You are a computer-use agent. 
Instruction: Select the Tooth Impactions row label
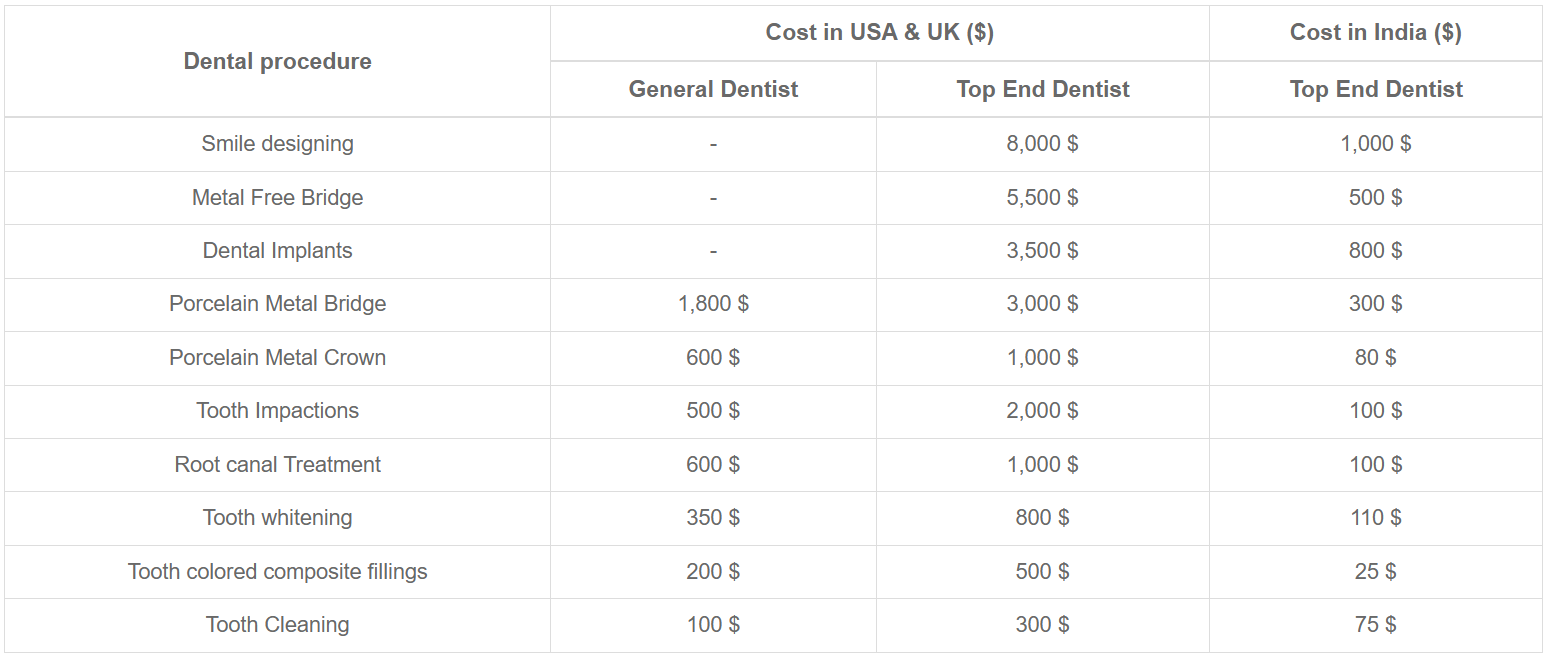(x=277, y=411)
